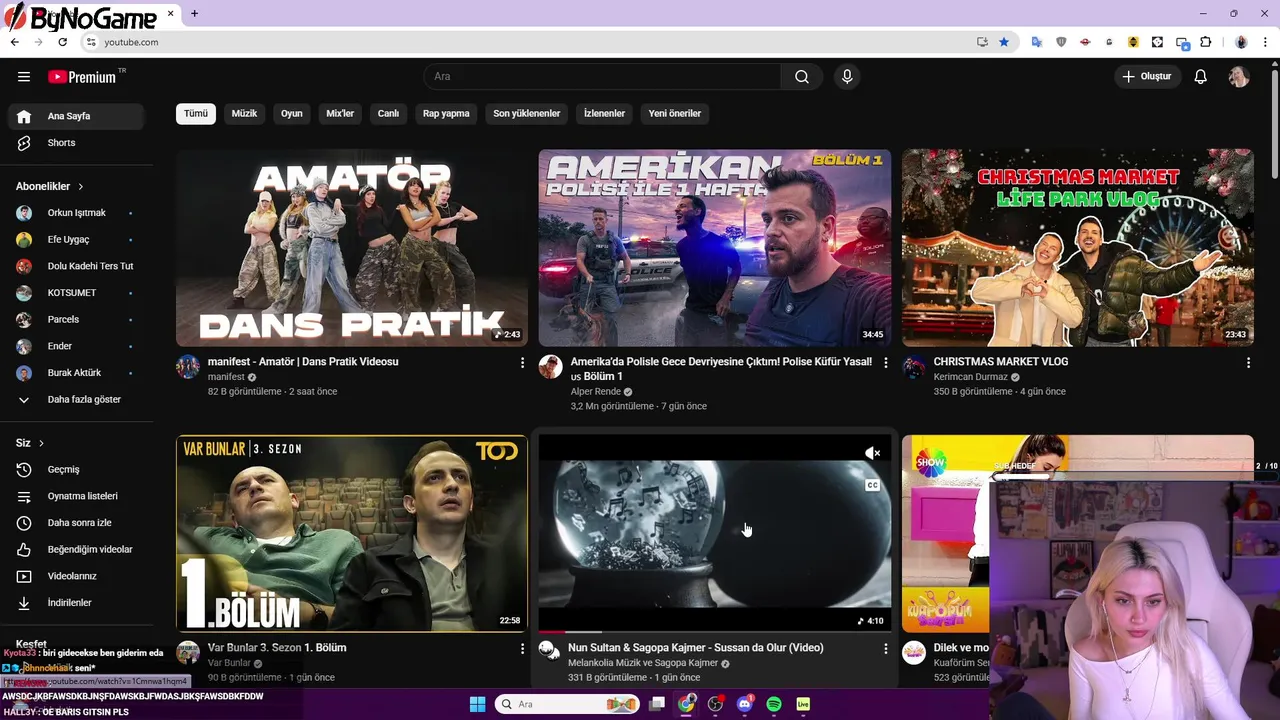Select the Rap yapma filter chip

tap(446, 113)
